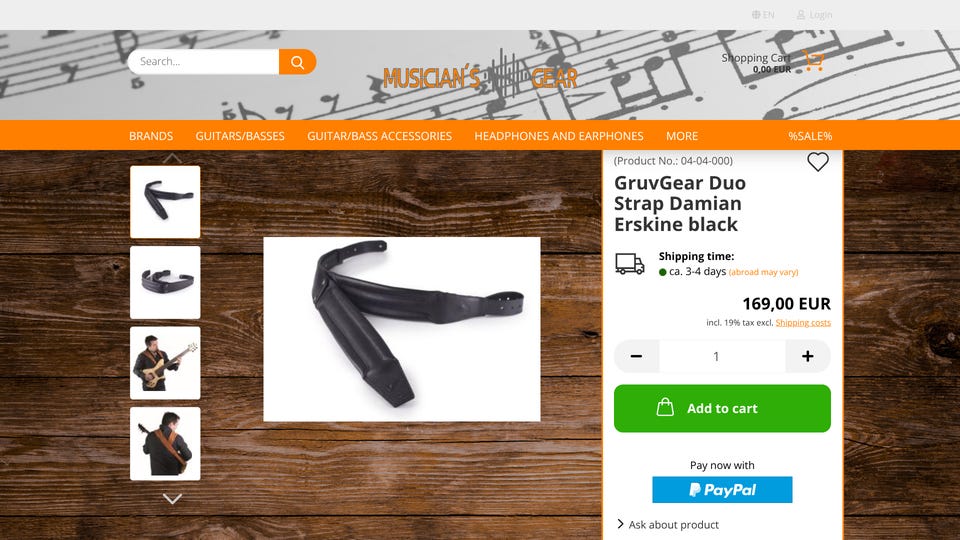Open the GUITARS/BASSES menu
The height and width of the screenshot is (540, 960).
click(240, 136)
